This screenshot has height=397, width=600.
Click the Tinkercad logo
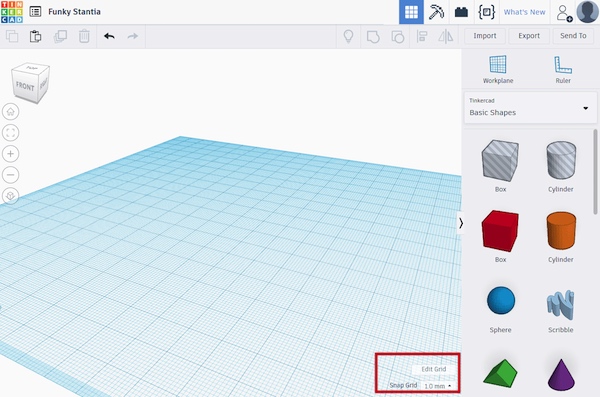pyautogui.click(x=12, y=12)
